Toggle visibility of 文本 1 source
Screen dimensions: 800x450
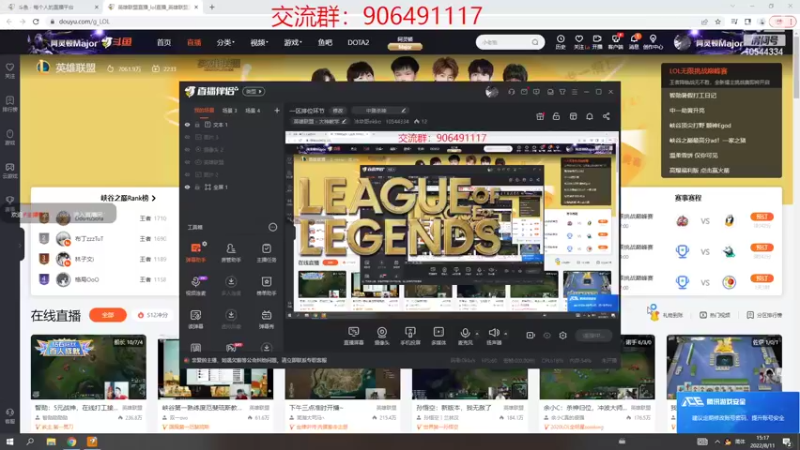click(187, 124)
